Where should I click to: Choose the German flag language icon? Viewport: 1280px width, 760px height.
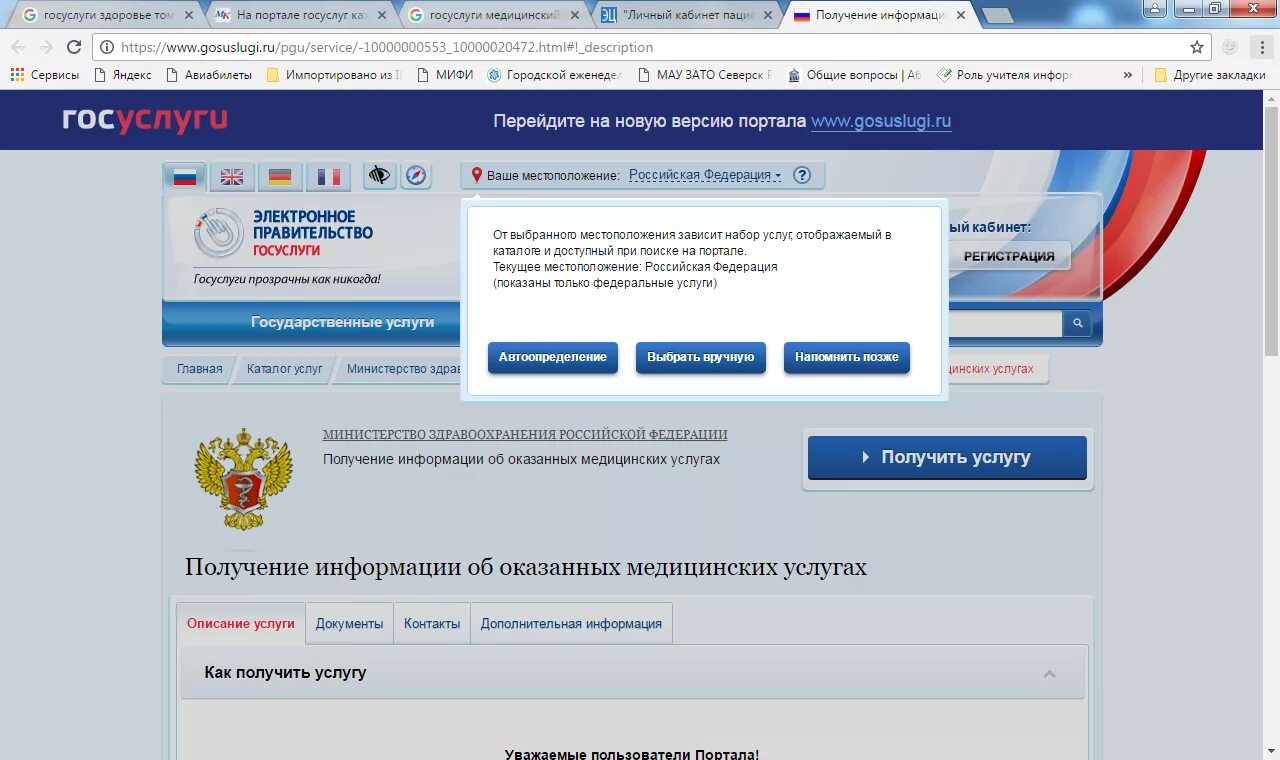pos(280,177)
